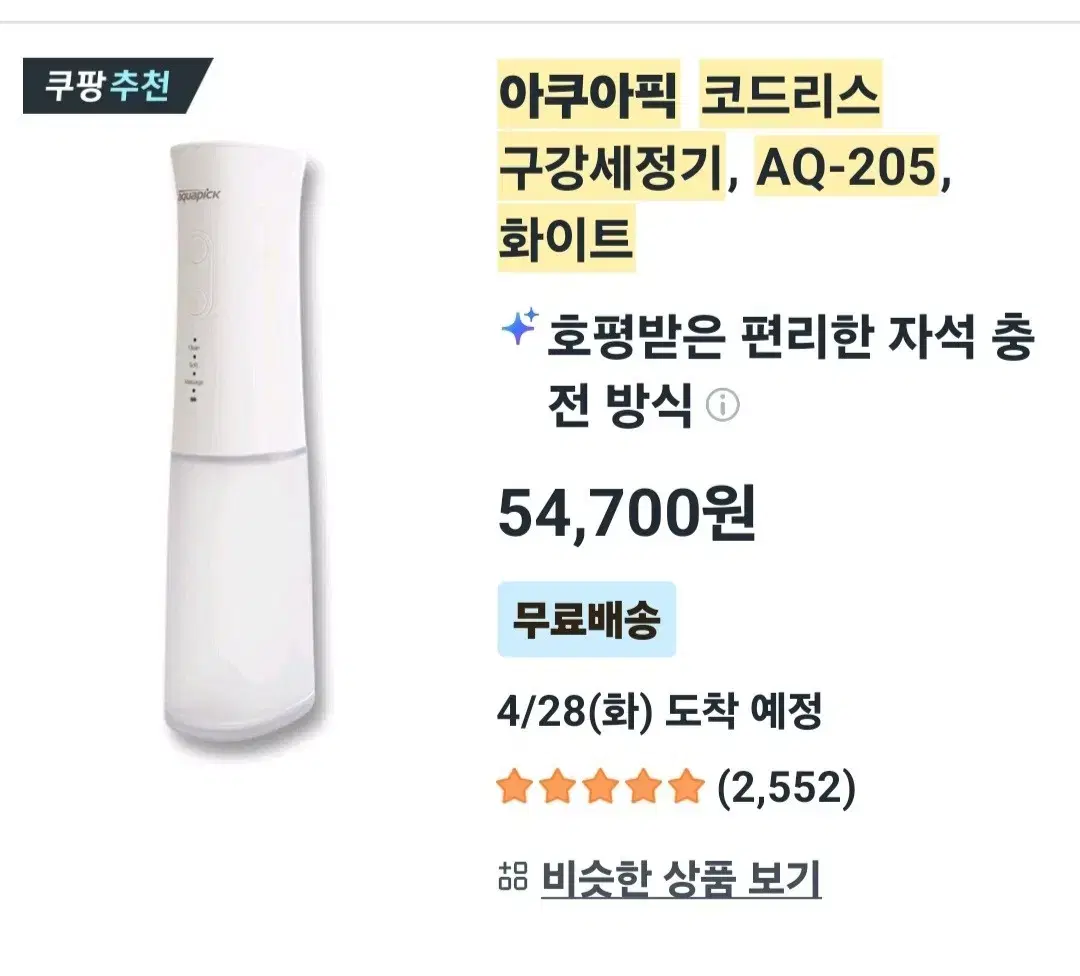The width and height of the screenshot is (1080, 976).
Task: Click the 54,700원 price
Action: [x=626, y=513]
